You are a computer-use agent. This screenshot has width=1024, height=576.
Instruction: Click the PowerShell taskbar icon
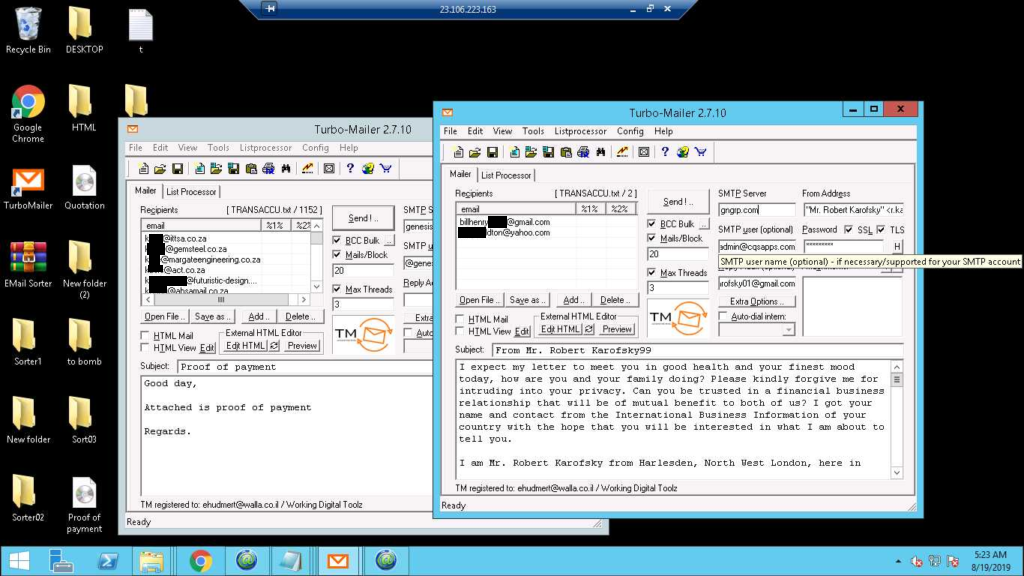(108, 561)
